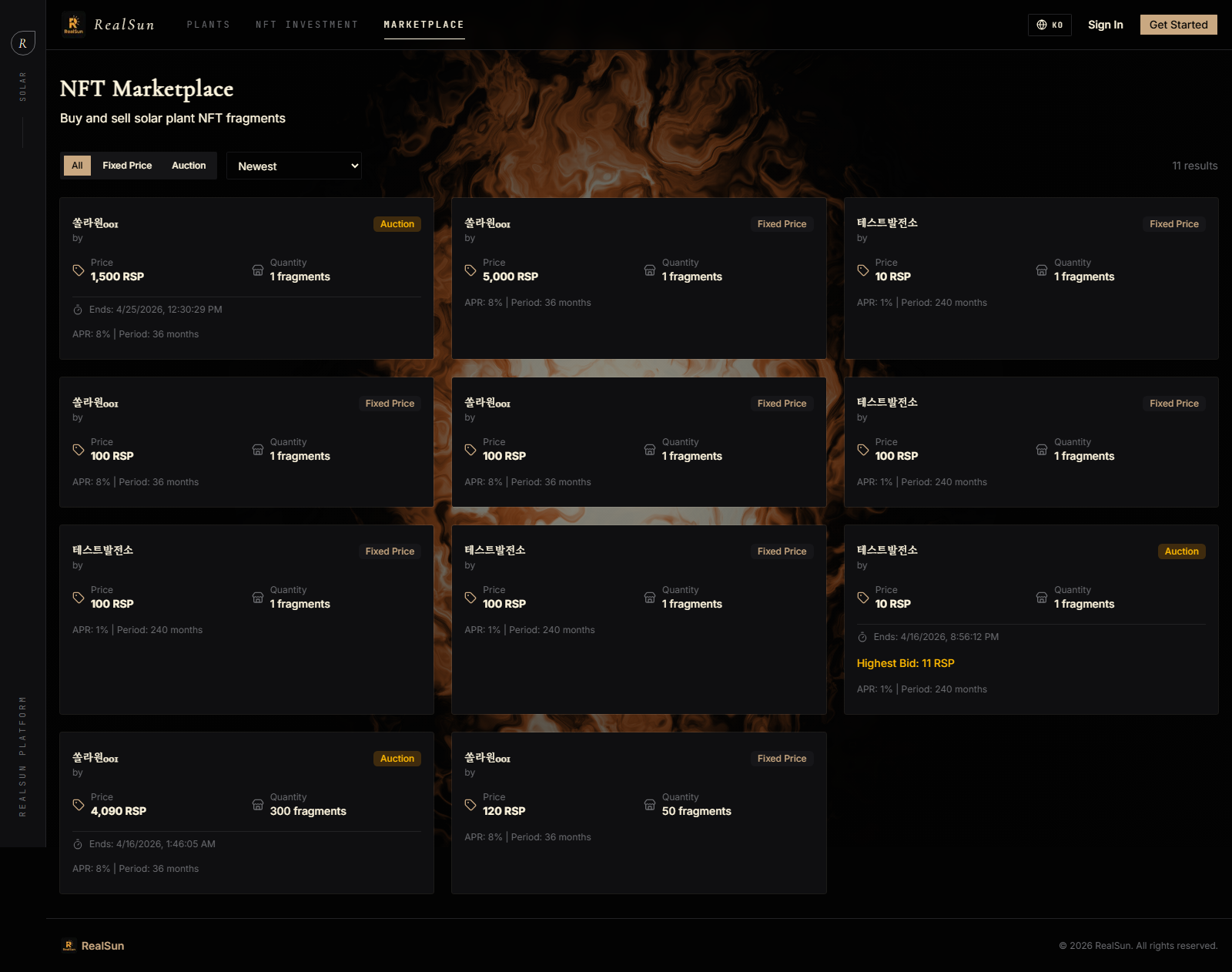This screenshot has height=972, width=1232.
Task: Click the RealSun logo in footer
Action: (69, 946)
